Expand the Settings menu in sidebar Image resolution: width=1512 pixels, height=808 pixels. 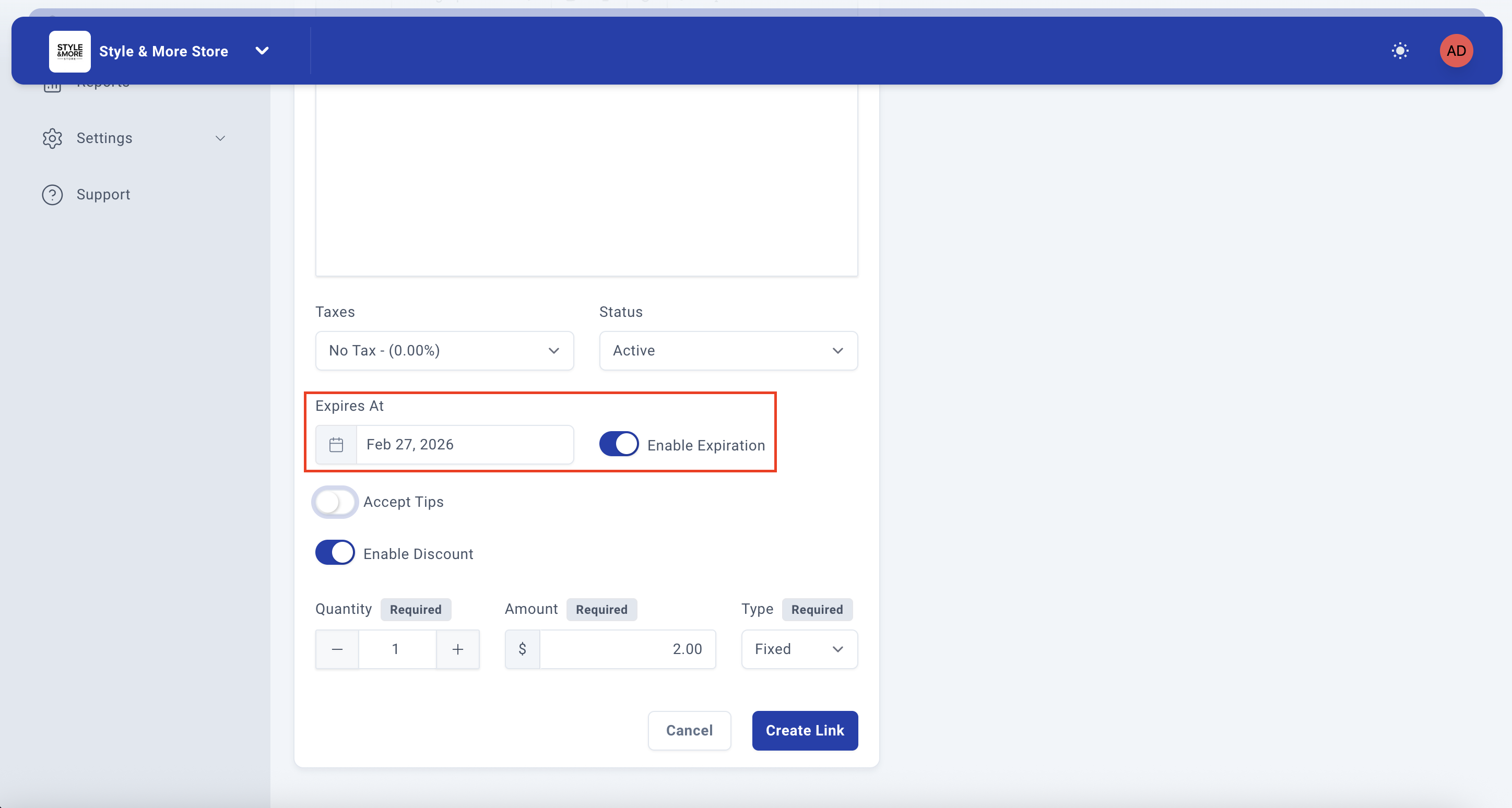tap(220, 138)
